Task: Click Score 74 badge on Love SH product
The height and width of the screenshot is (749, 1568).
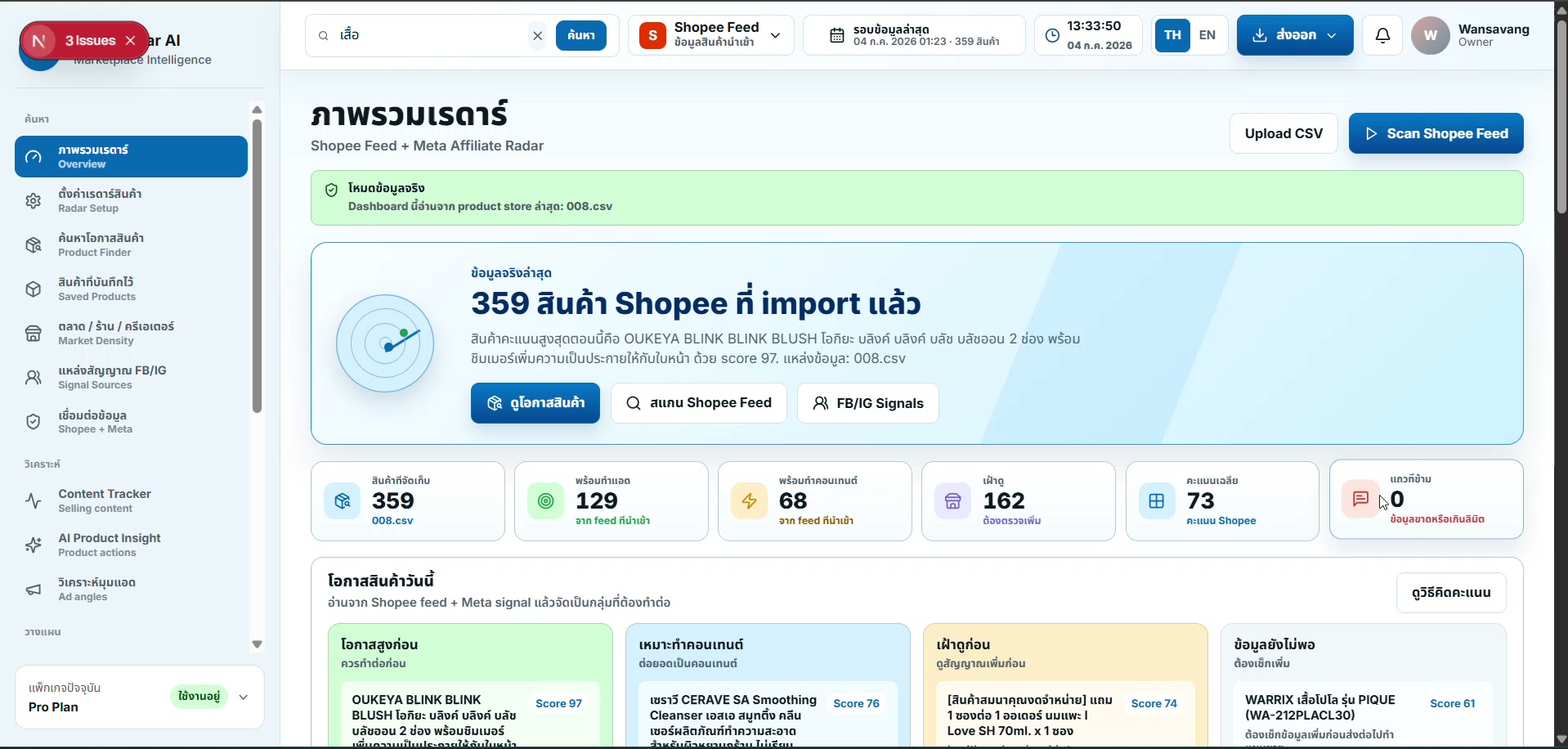Action: click(x=1154, y=703)
